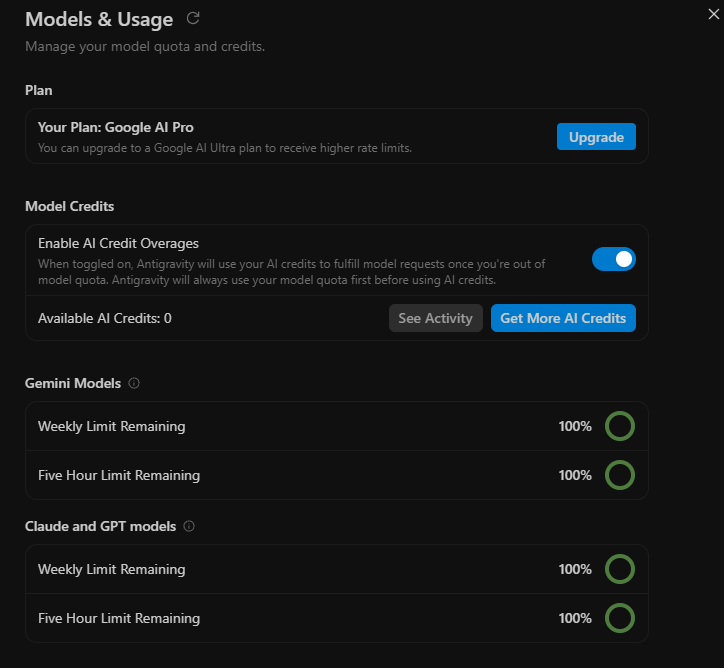
Task: Click Gemini 'Five Hour Limit Remaining' label
Action: 119,475
